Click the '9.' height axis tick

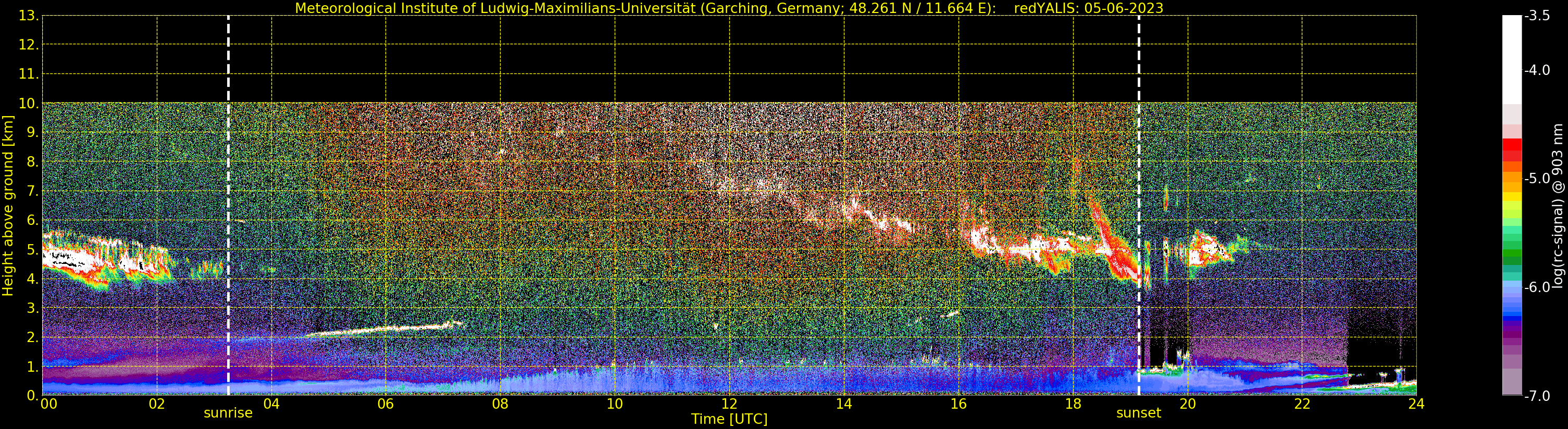tap(33, 133)
